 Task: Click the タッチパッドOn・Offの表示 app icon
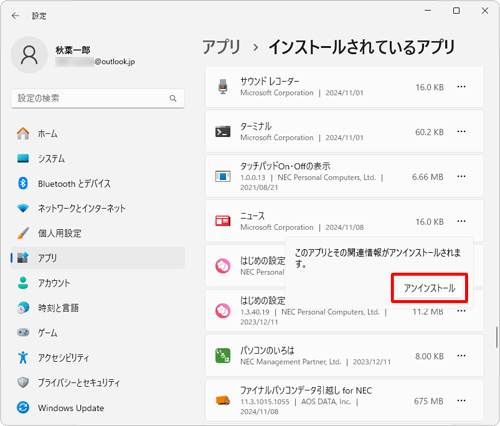point(223,176)
